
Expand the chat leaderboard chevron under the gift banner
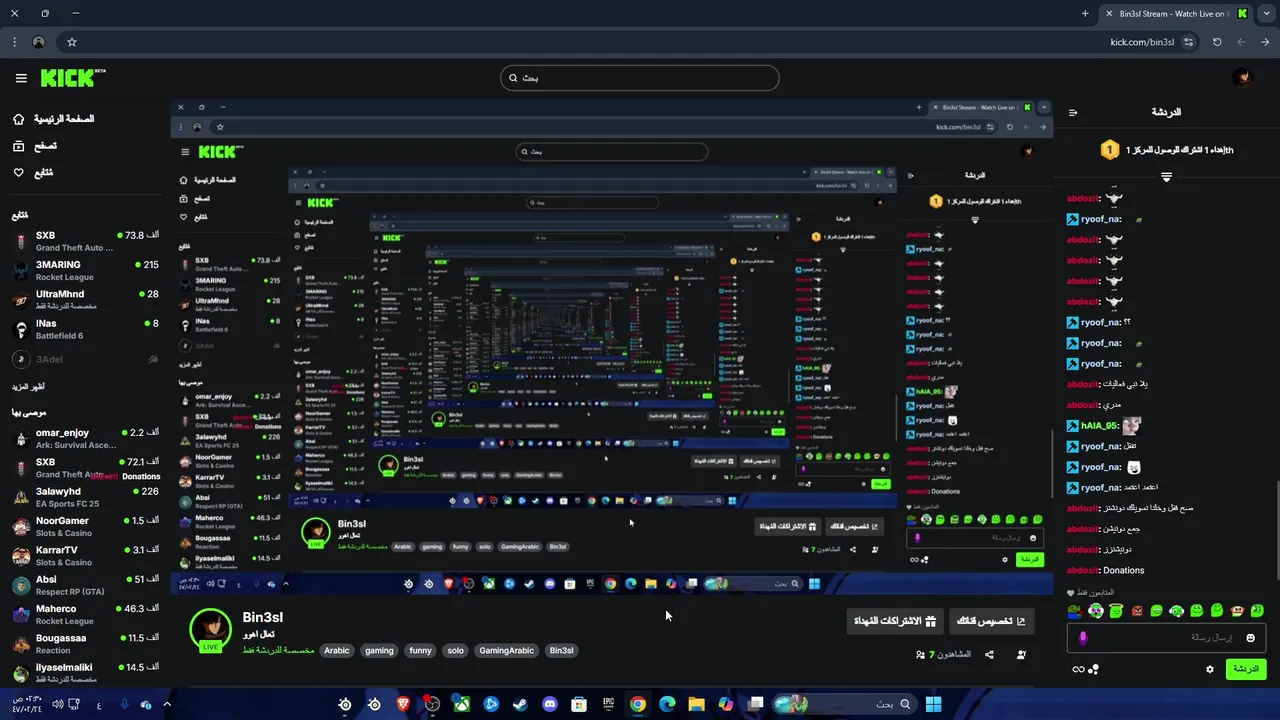pos(1166,177)
